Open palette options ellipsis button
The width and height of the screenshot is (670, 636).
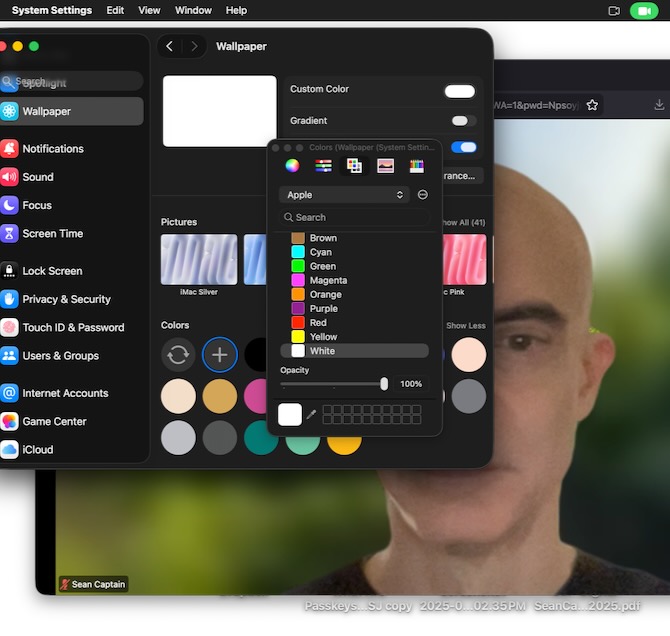423,195
